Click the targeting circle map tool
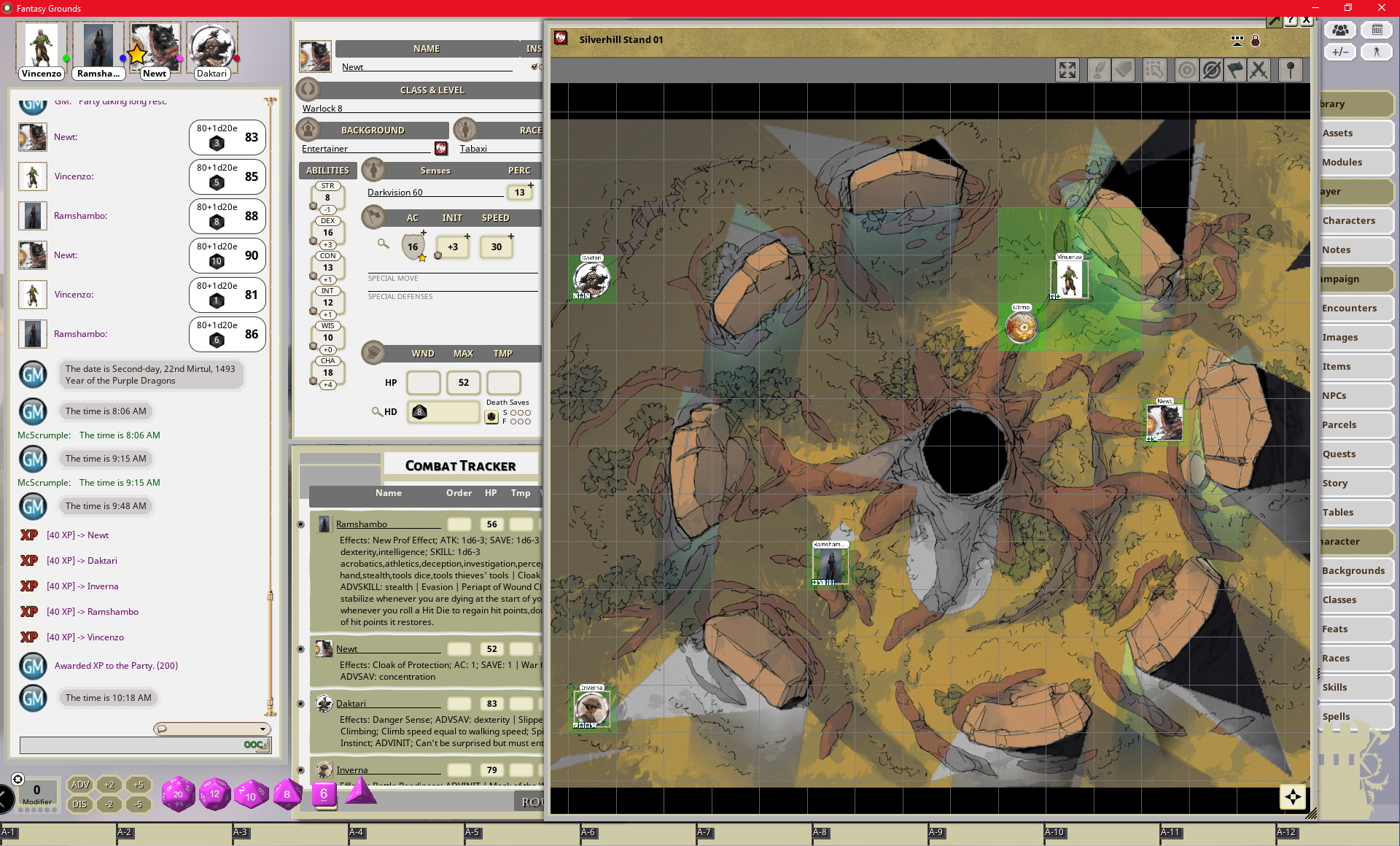The height and width of the screenshot is (846, 1400). point(1186,70)
